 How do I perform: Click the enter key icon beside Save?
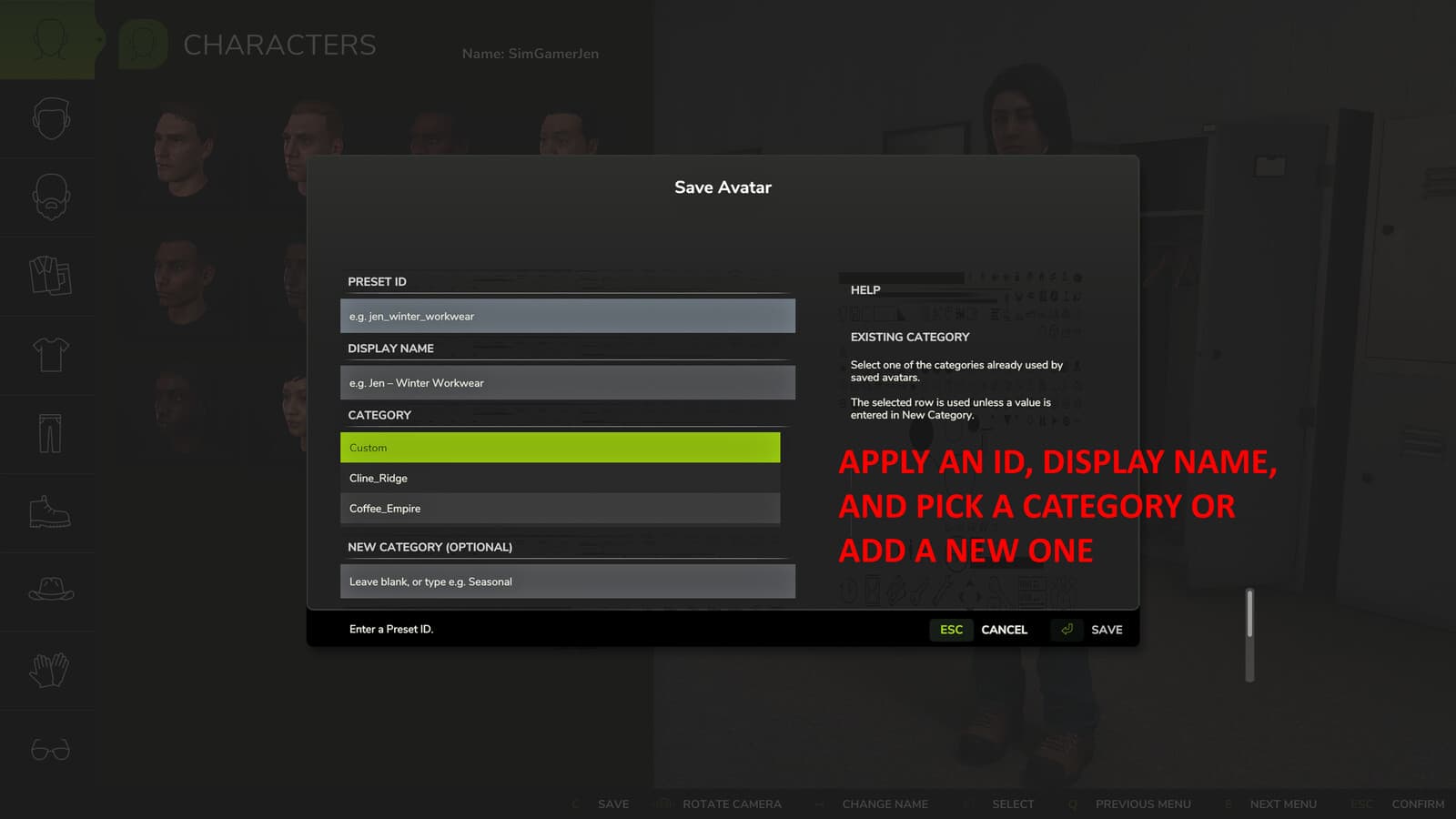point(1067,629)
